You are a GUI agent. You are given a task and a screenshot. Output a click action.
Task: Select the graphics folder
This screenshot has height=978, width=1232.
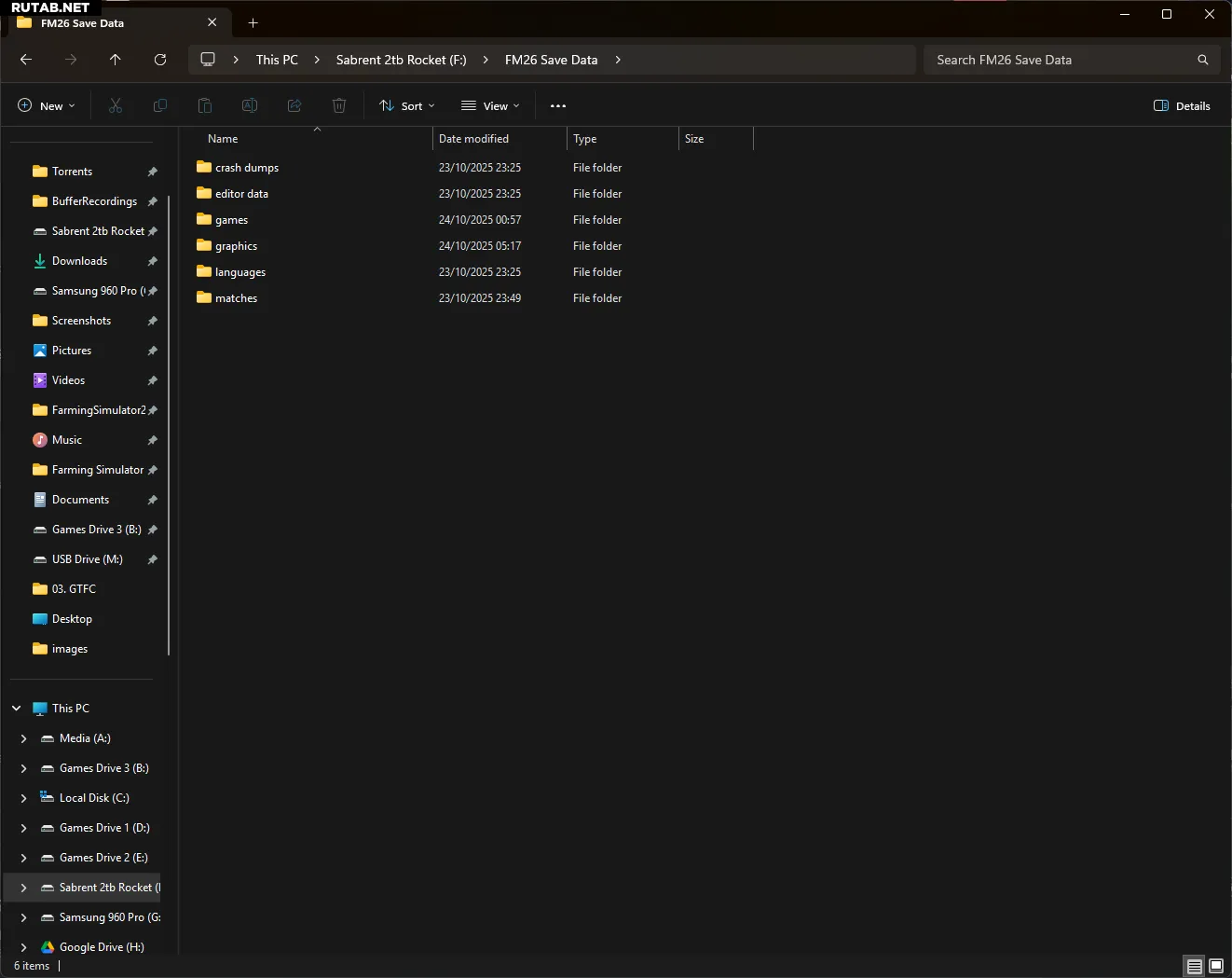pyautogui.click(x=236, y=246)
